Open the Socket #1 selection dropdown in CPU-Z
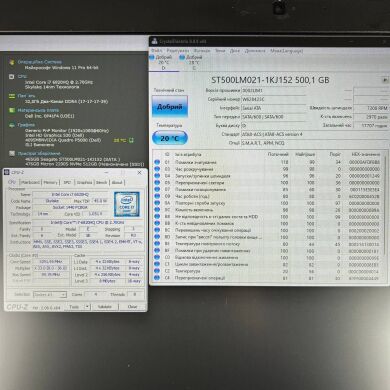Viewport: 390px width, 390px height. coord(50,295)
